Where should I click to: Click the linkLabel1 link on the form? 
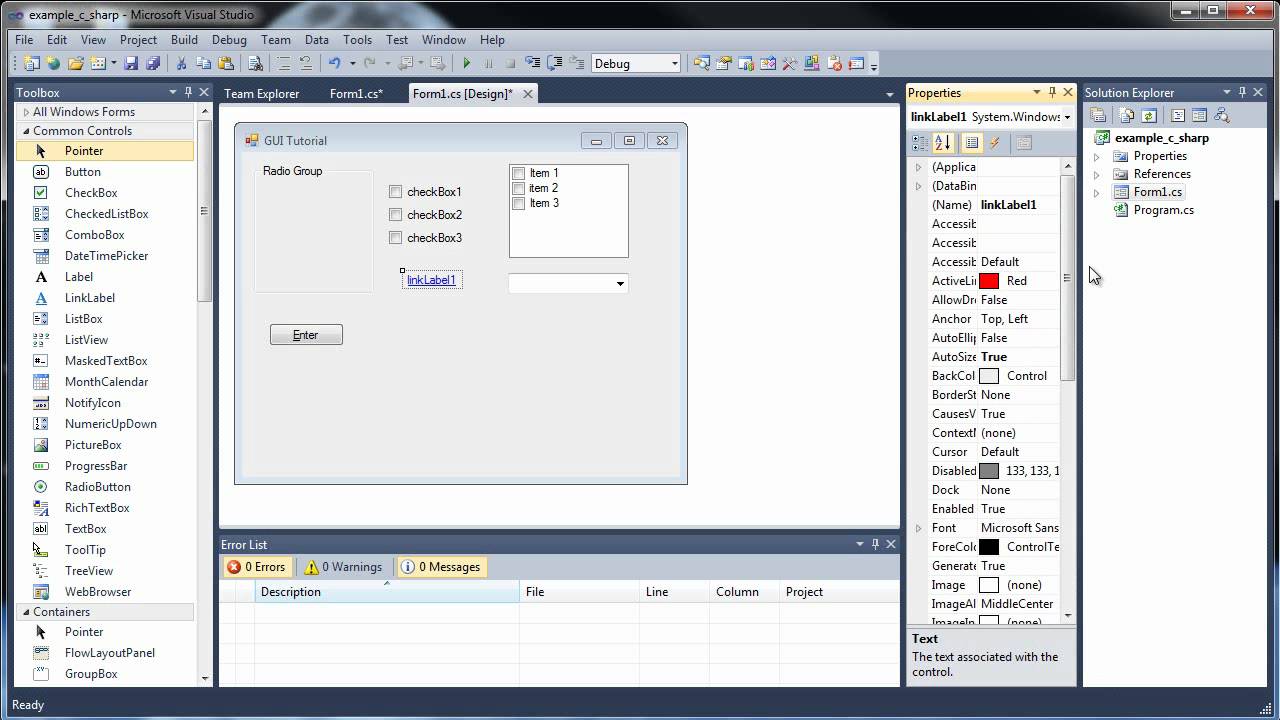click(x=431, y=280)
